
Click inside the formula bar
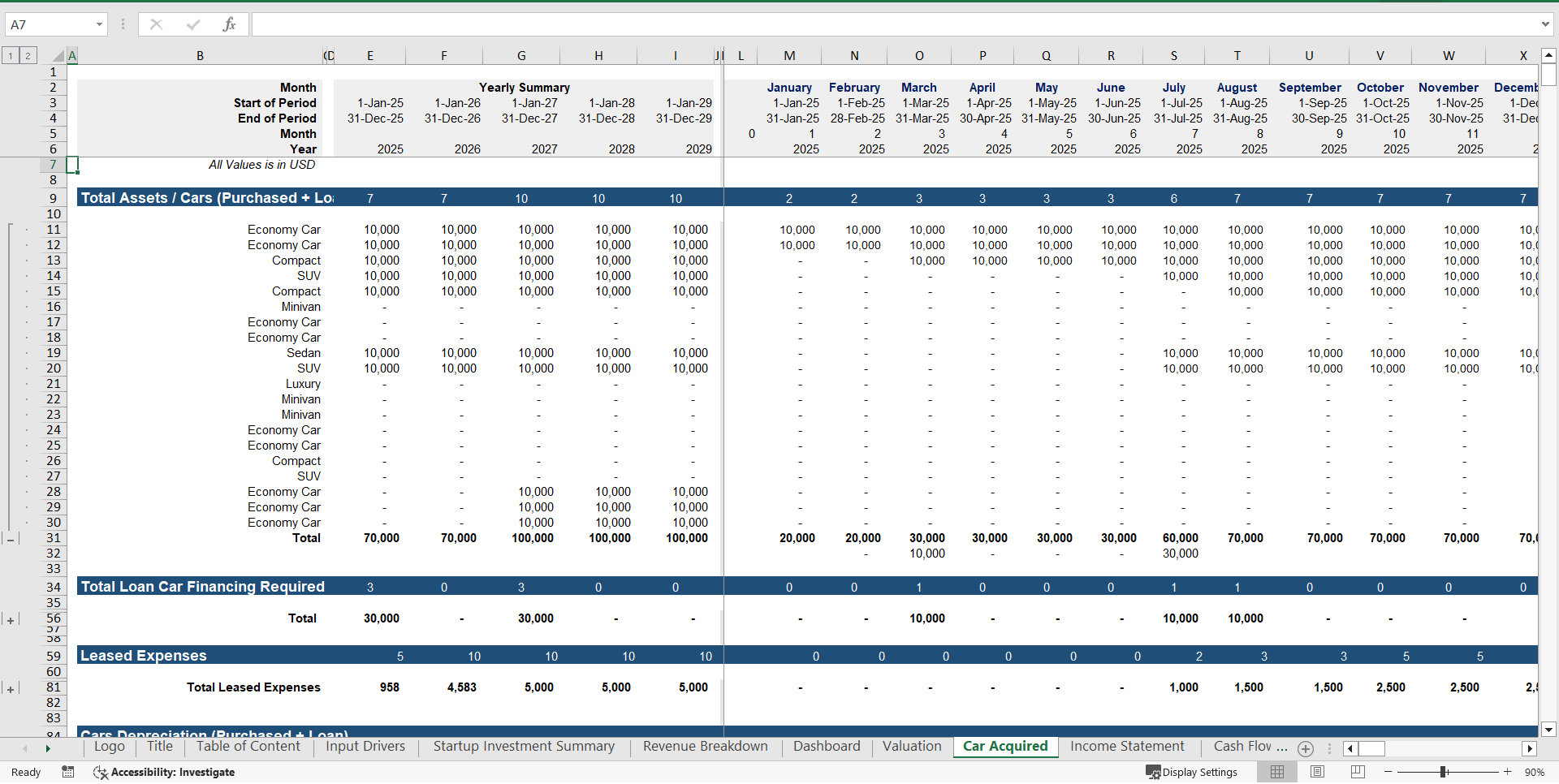click(893, 24)
